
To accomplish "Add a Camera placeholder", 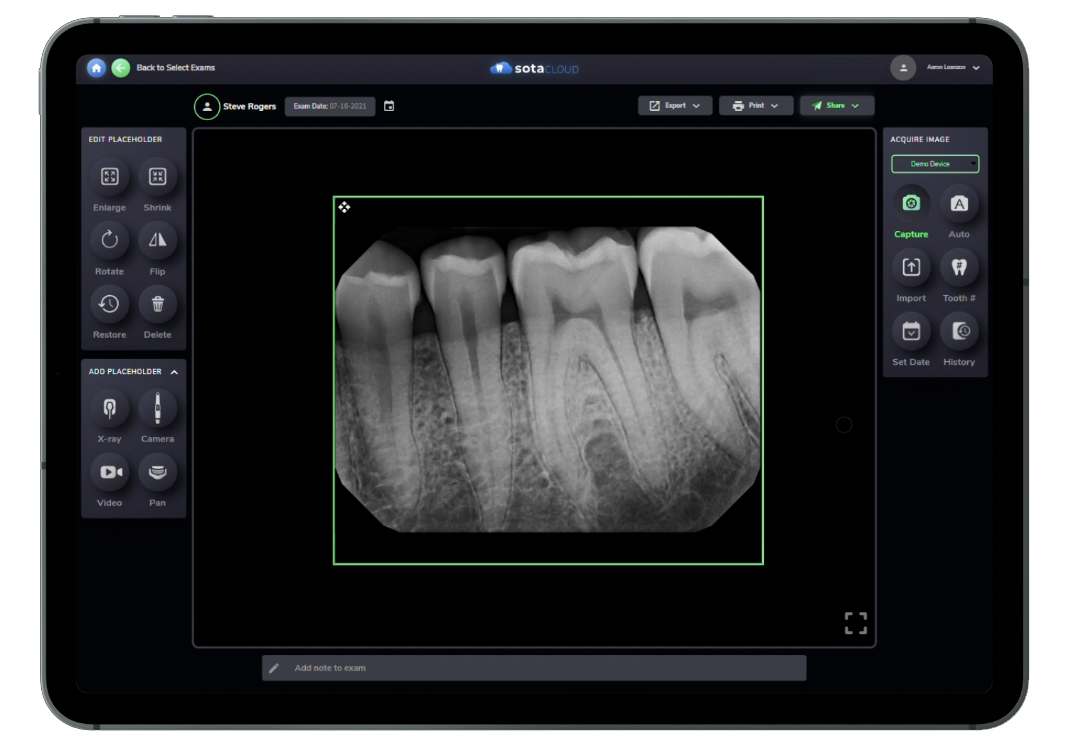I will click(x=157, y=408).
